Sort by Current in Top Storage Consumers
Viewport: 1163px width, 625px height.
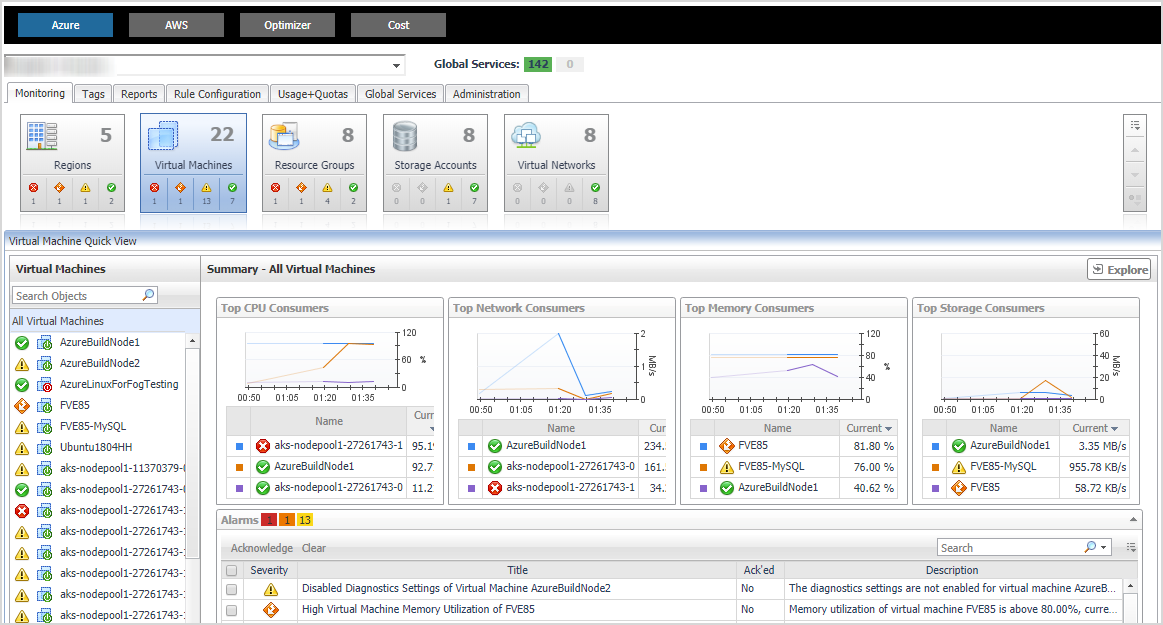(1095, 428)
